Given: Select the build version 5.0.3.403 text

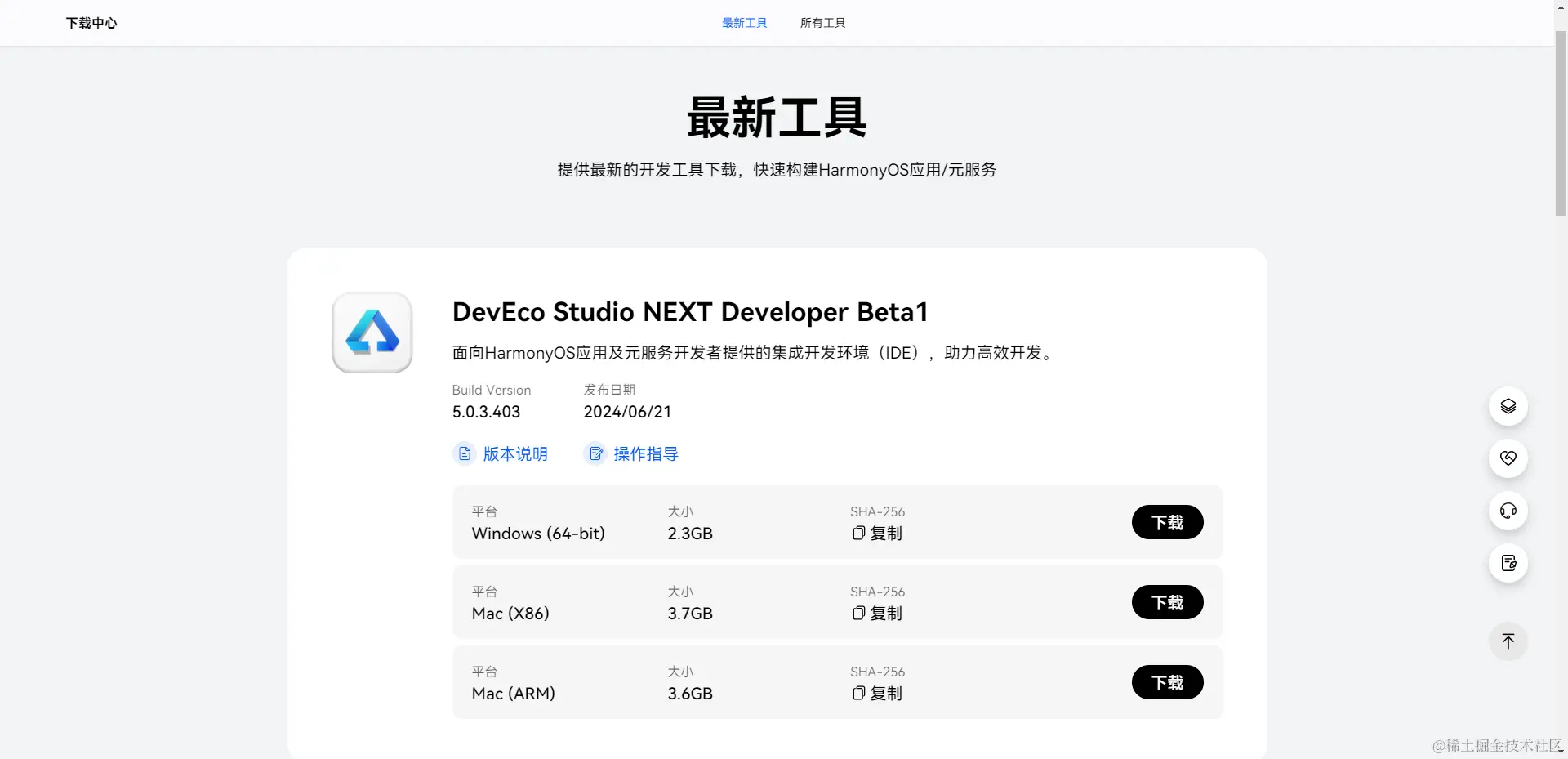Looking at the screenshot, I should [x=486, y=412].
